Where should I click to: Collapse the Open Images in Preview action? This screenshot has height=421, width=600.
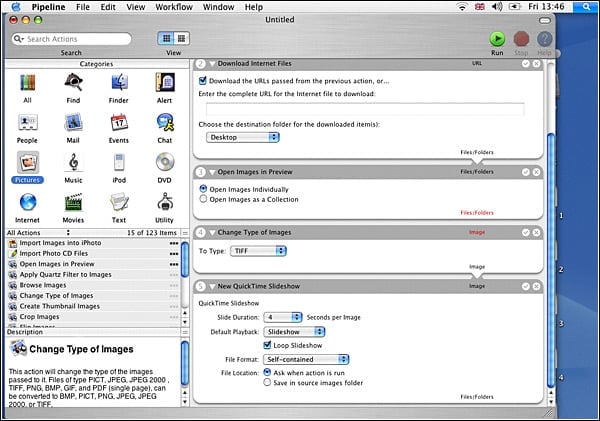(x=212, y=173)
